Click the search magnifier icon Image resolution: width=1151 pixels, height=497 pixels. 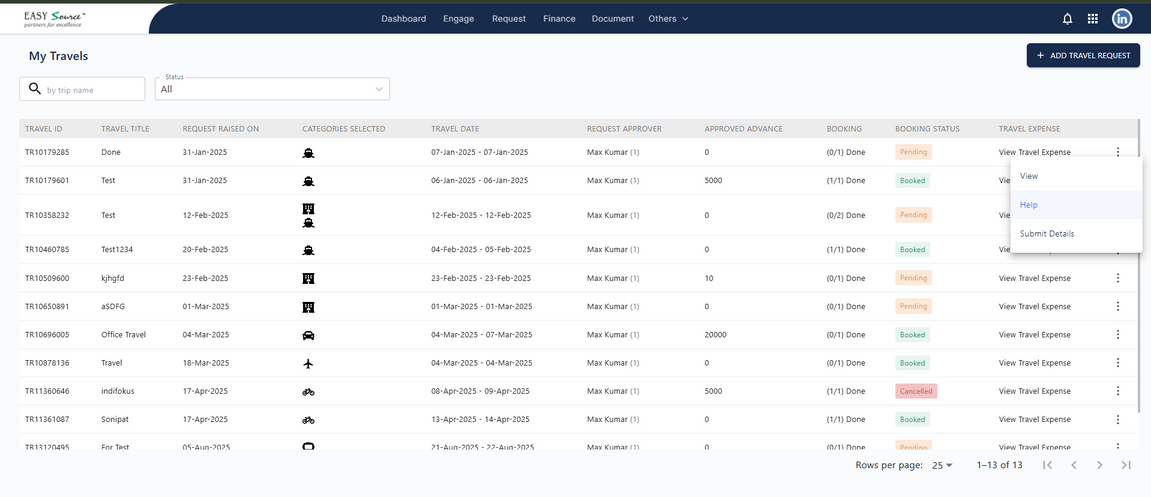(35, 89)
